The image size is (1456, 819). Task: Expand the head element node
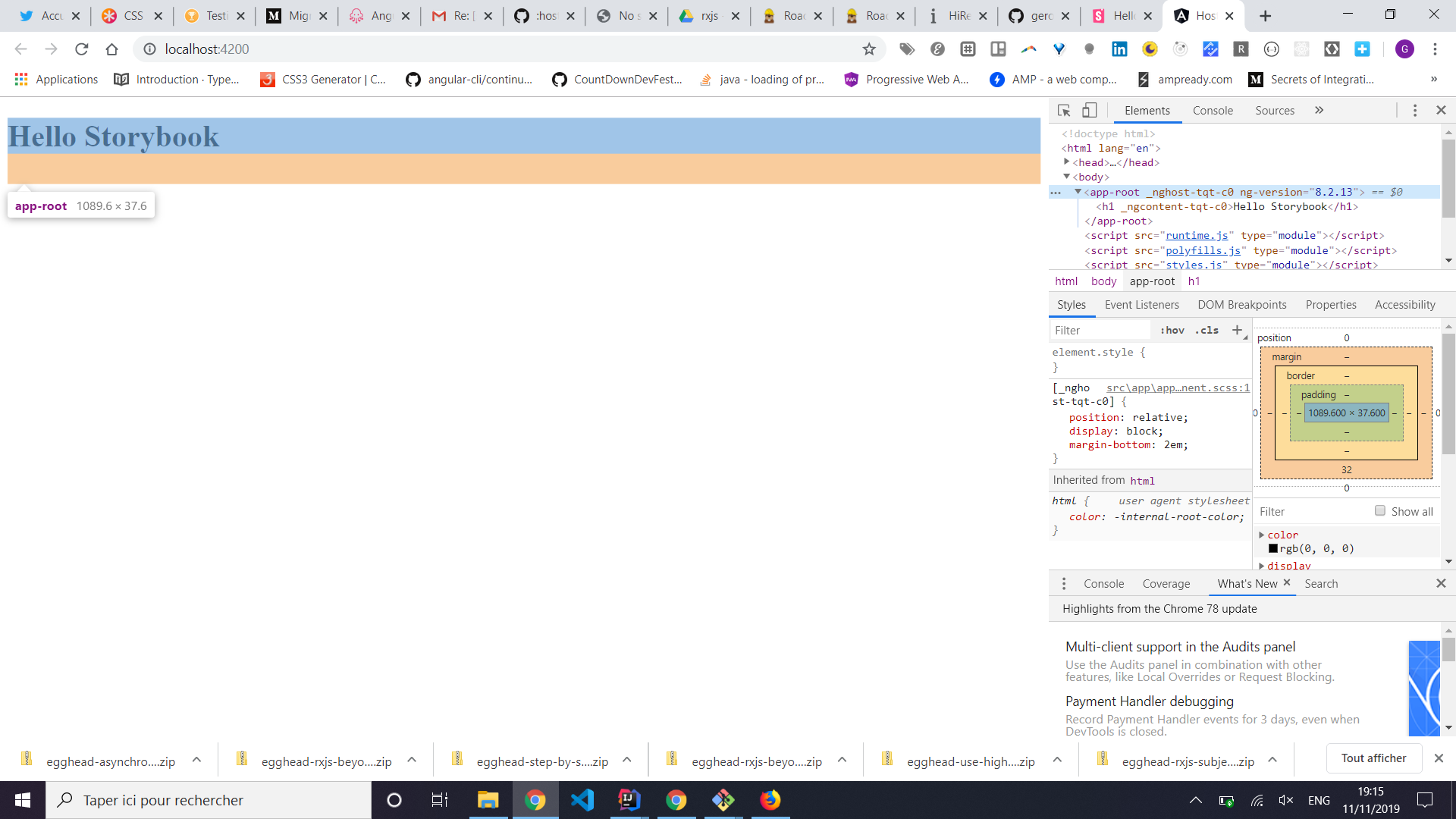click(x=1066, y=162)
